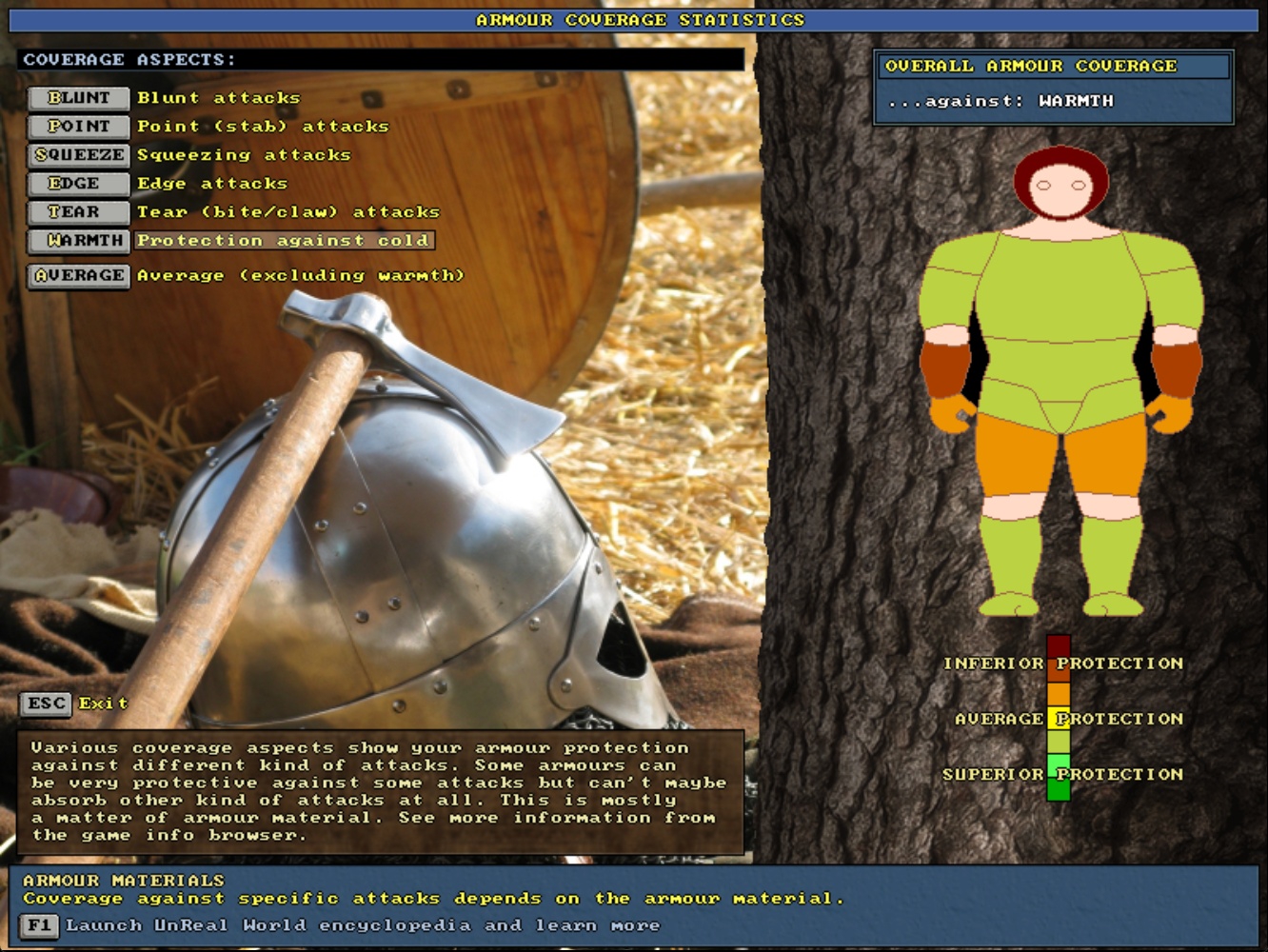The height and width of the screenshot is (952, 1268).
Task: Click the green right-side shin on figure
Action: [x=1110, y=557]
